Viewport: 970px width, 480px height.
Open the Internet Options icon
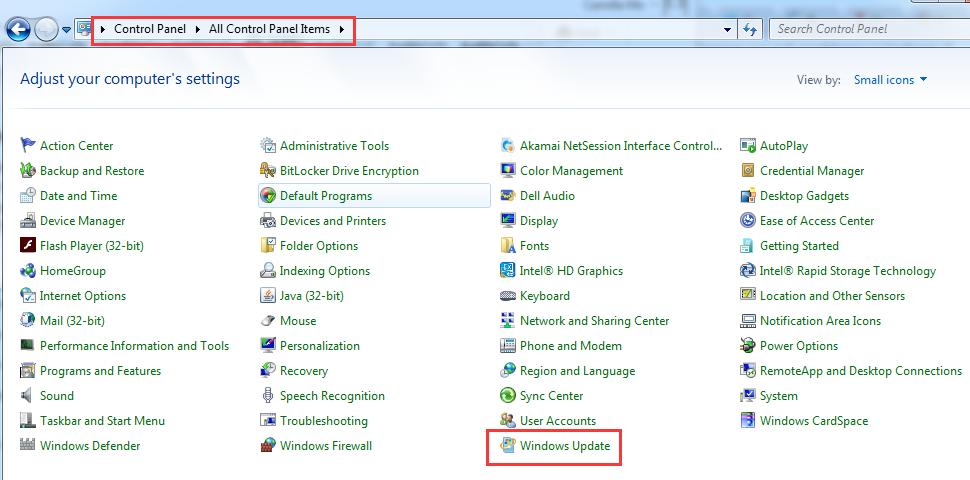point(28,296)
